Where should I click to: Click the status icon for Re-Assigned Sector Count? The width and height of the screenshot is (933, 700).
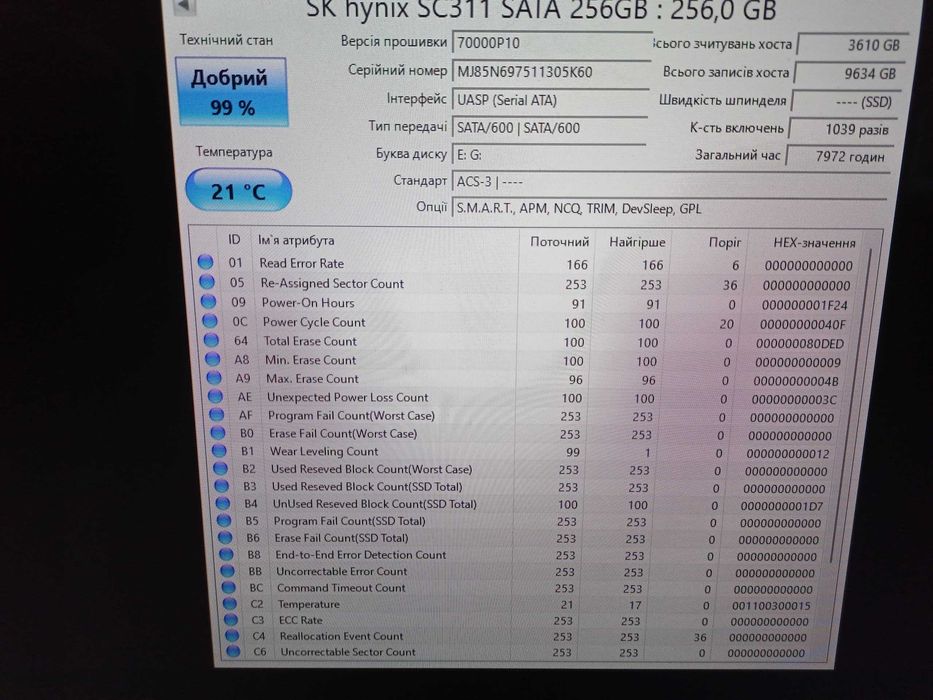tap(206, 282)
